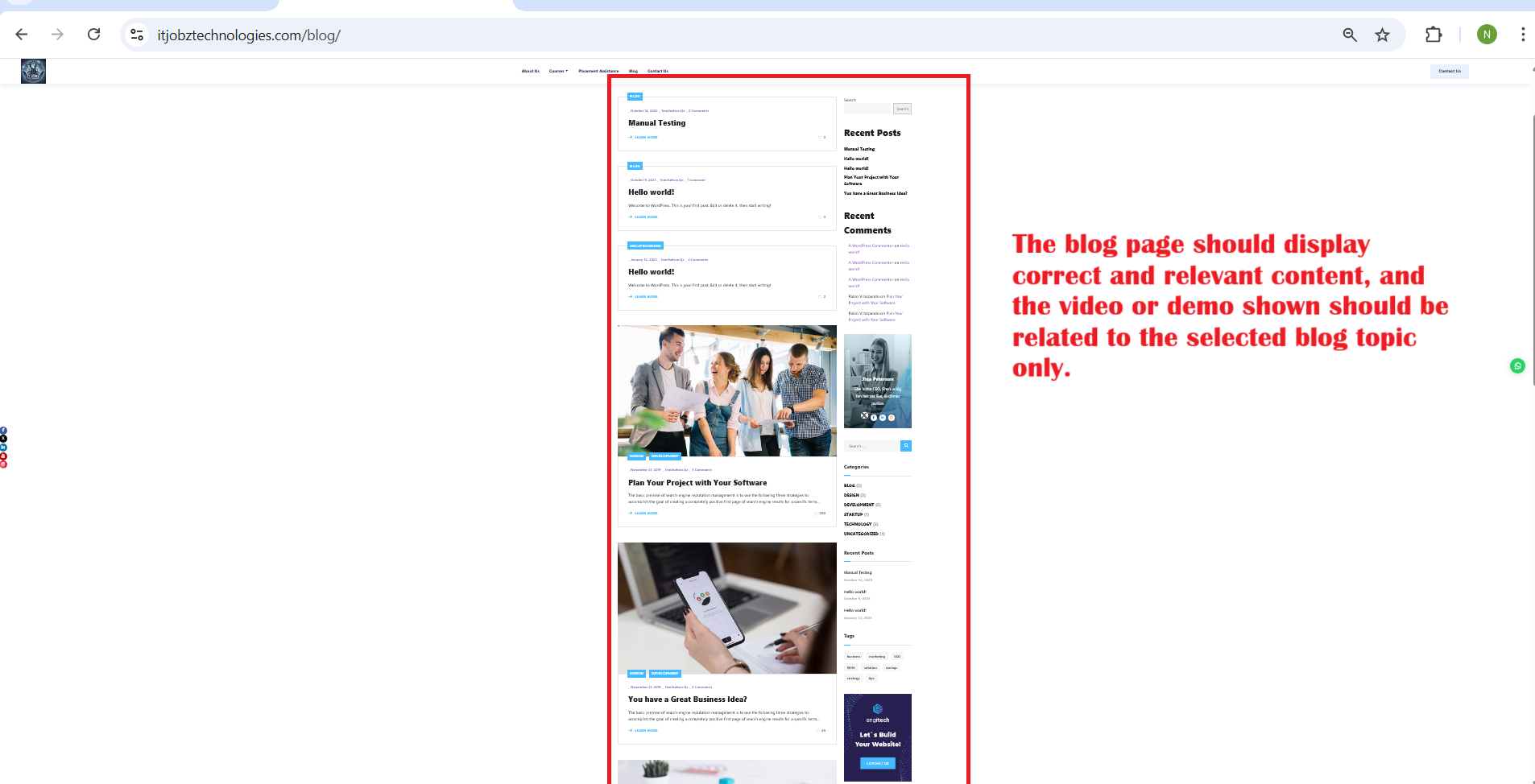The height and width of the screenshot is (784, 1535).
Task: Click the team photo blog thumbnail
Action: (726, 390)
